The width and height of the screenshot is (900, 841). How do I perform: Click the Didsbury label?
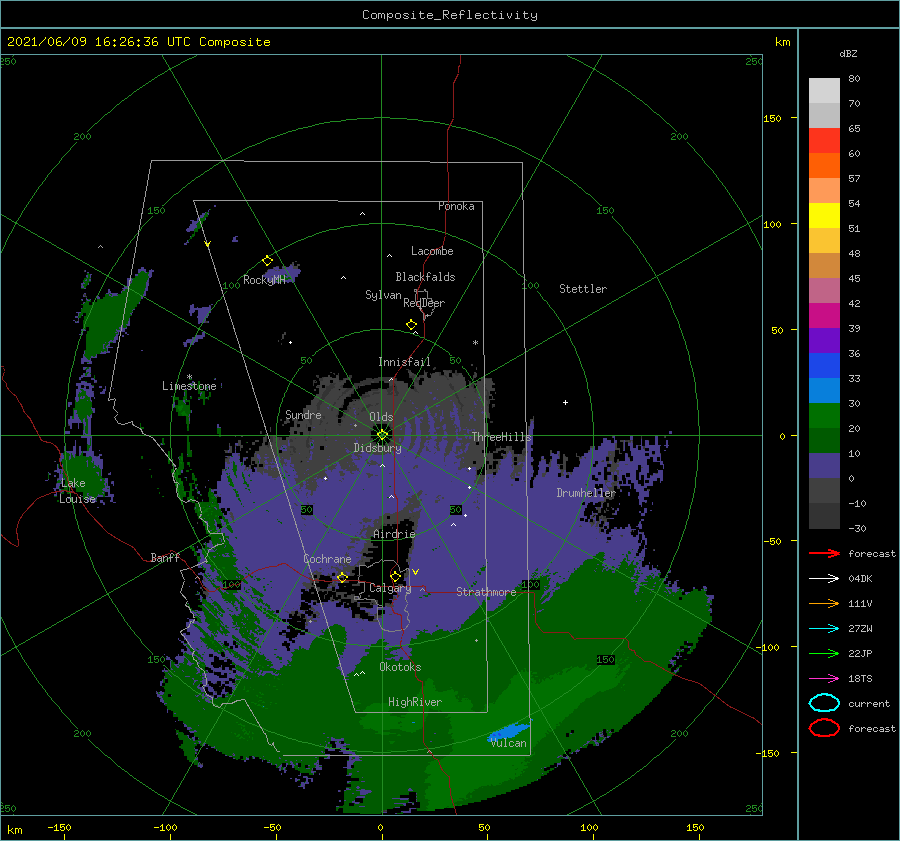click(x=378, y=448)
